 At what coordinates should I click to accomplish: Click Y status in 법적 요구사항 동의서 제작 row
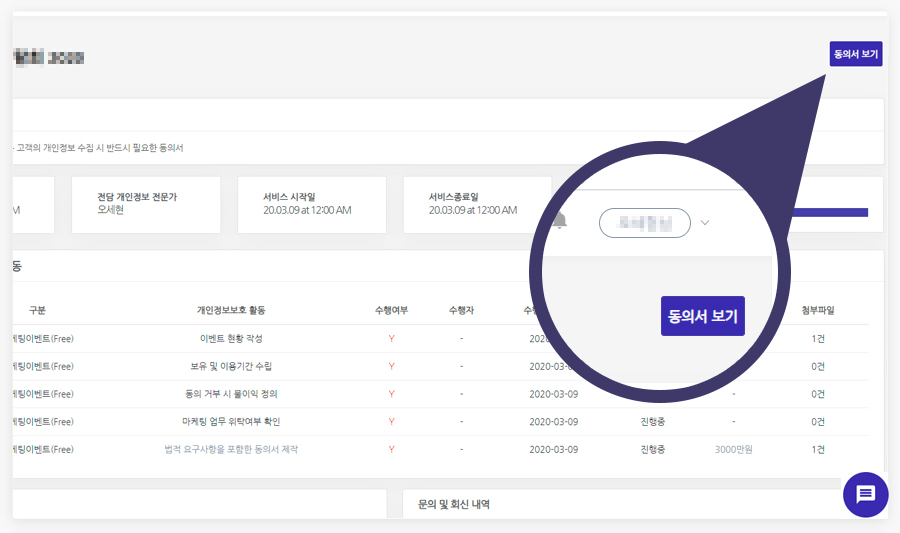(391, 449)
